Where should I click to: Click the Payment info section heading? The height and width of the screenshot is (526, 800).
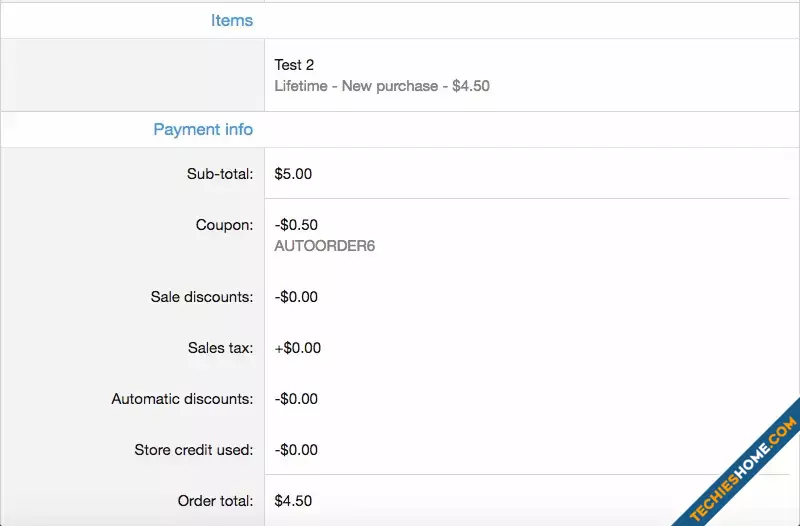(203, 130)
